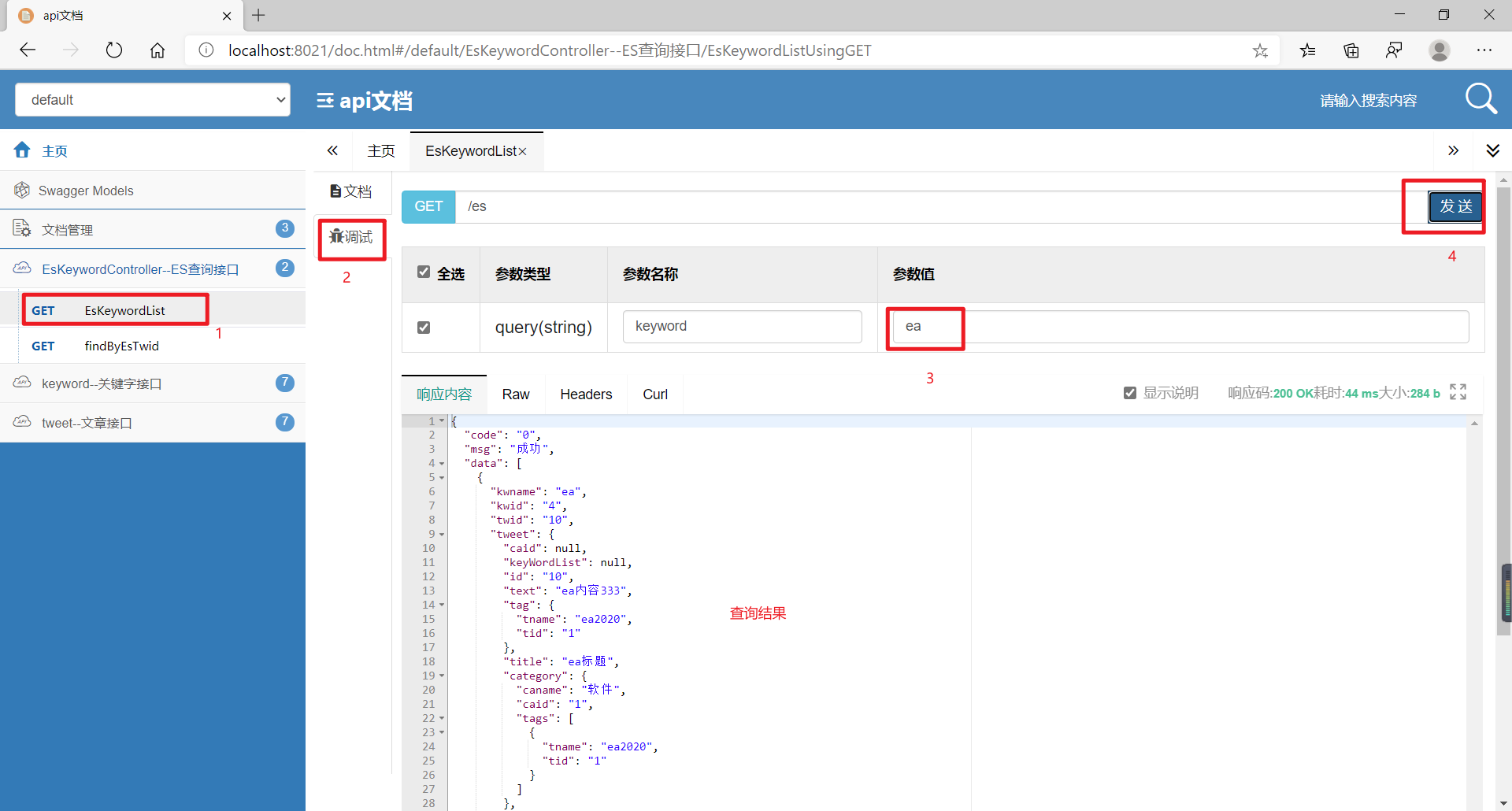This screenshot has width=1512, height=811.
Task: Click the 主页 home icon in sidebar
Action: [x=21, y=150]
